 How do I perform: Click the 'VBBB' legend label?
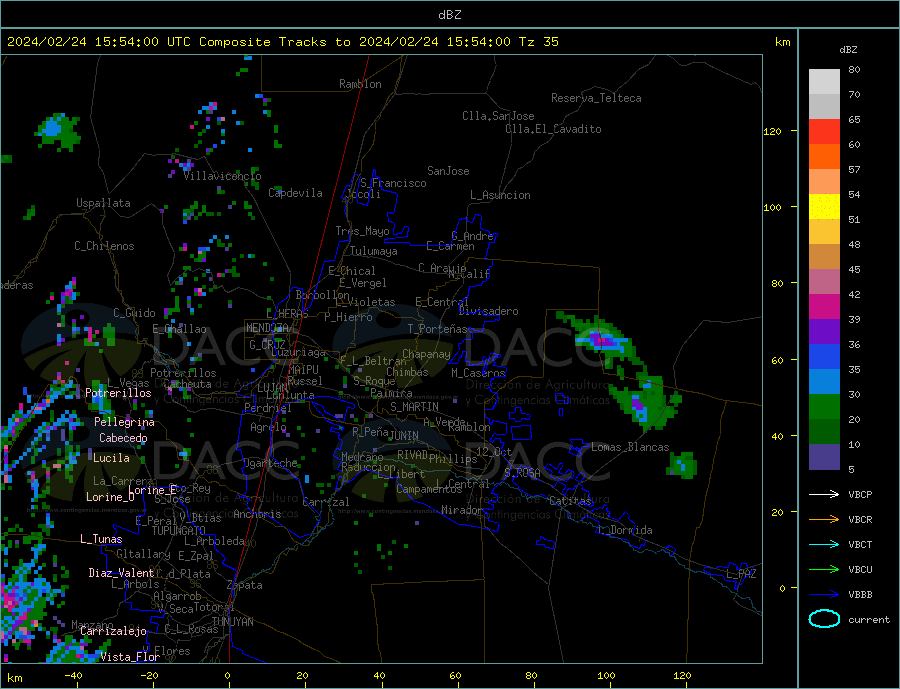[x=860, y=594]
